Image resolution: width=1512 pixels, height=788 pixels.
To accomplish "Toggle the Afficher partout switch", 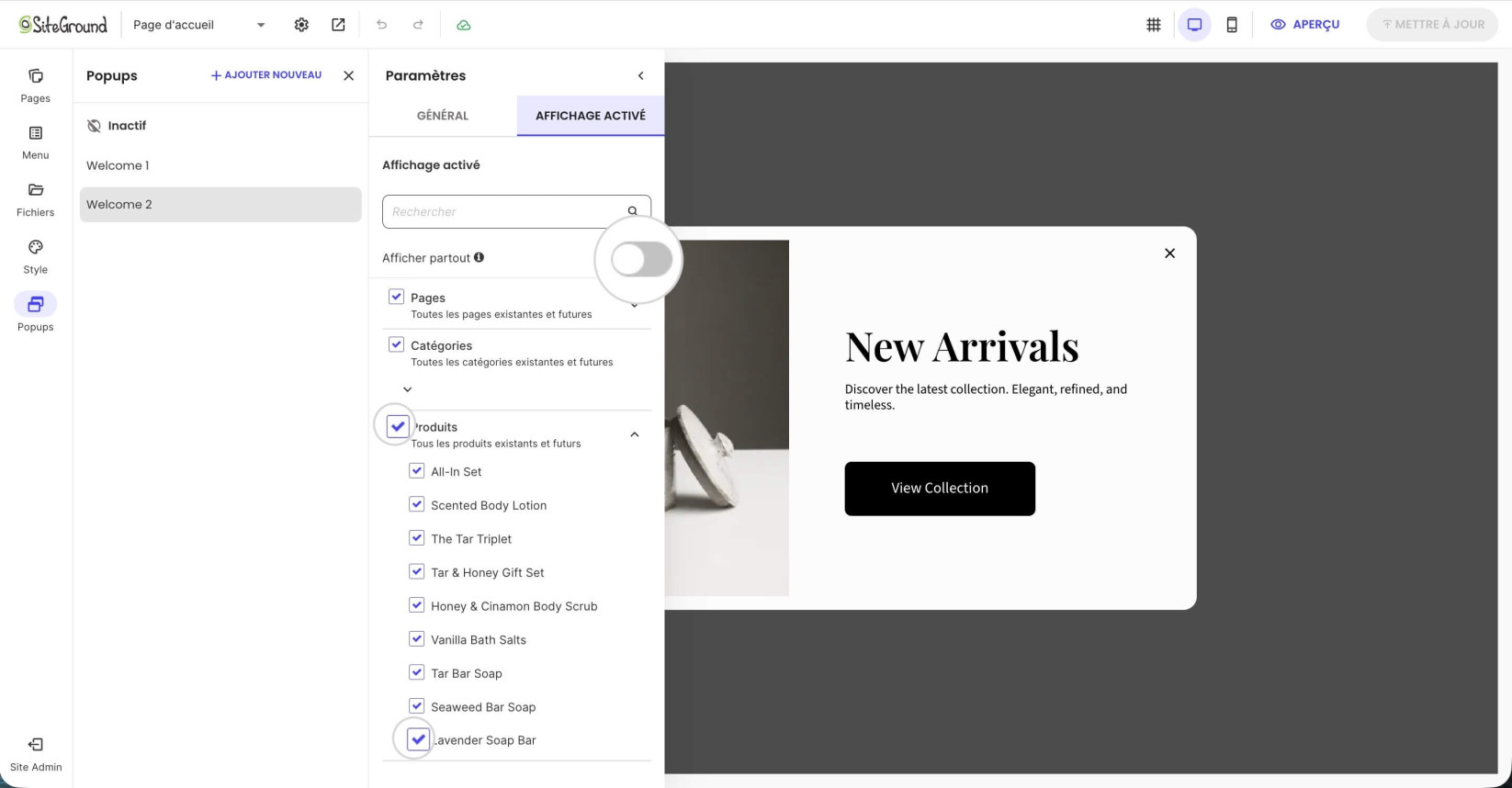I will coord(641,260).
